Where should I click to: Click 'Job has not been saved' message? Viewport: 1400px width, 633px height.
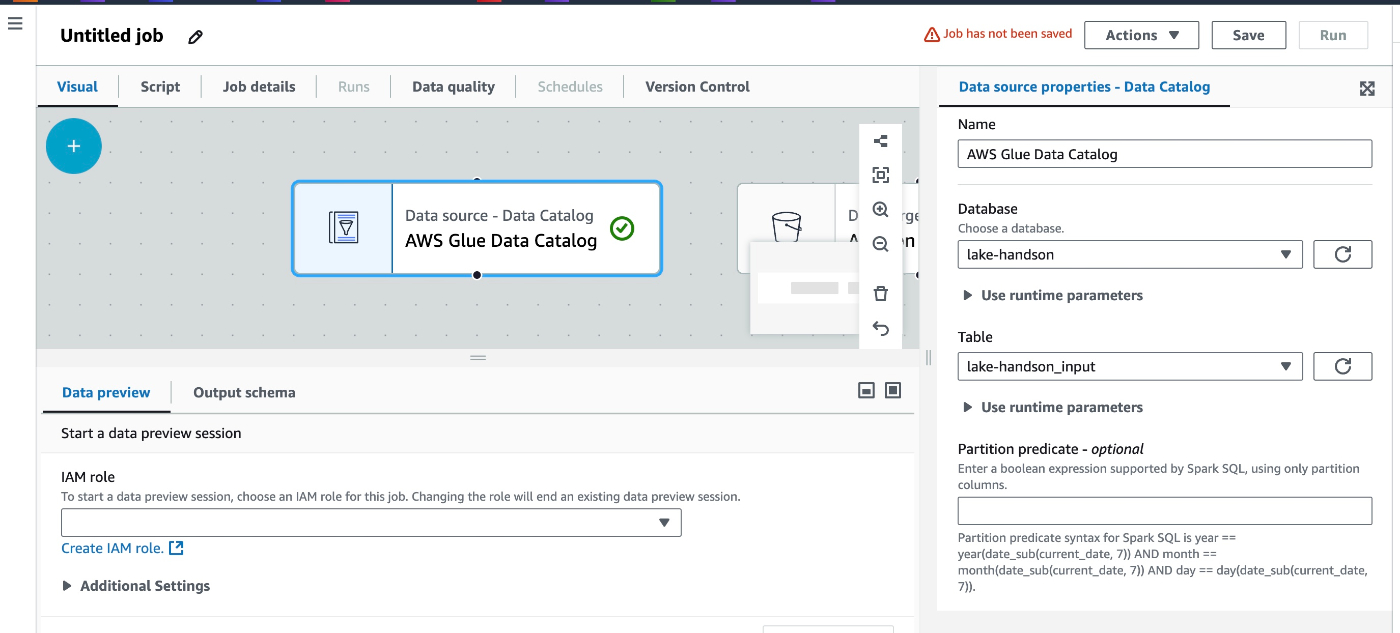[x=1008, y=34]
